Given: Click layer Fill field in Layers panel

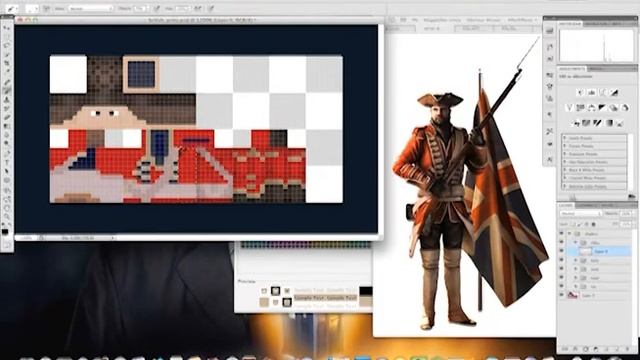Looking at the screenshot, I should coord(626,224).
